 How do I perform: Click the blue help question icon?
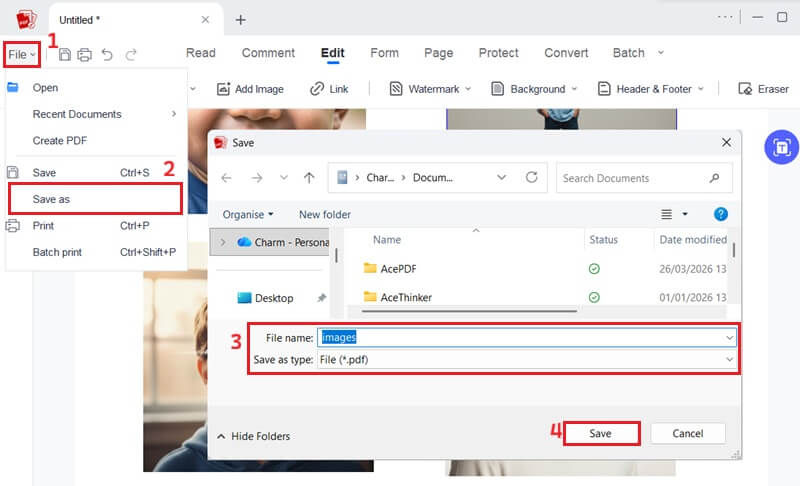point(720,214)
